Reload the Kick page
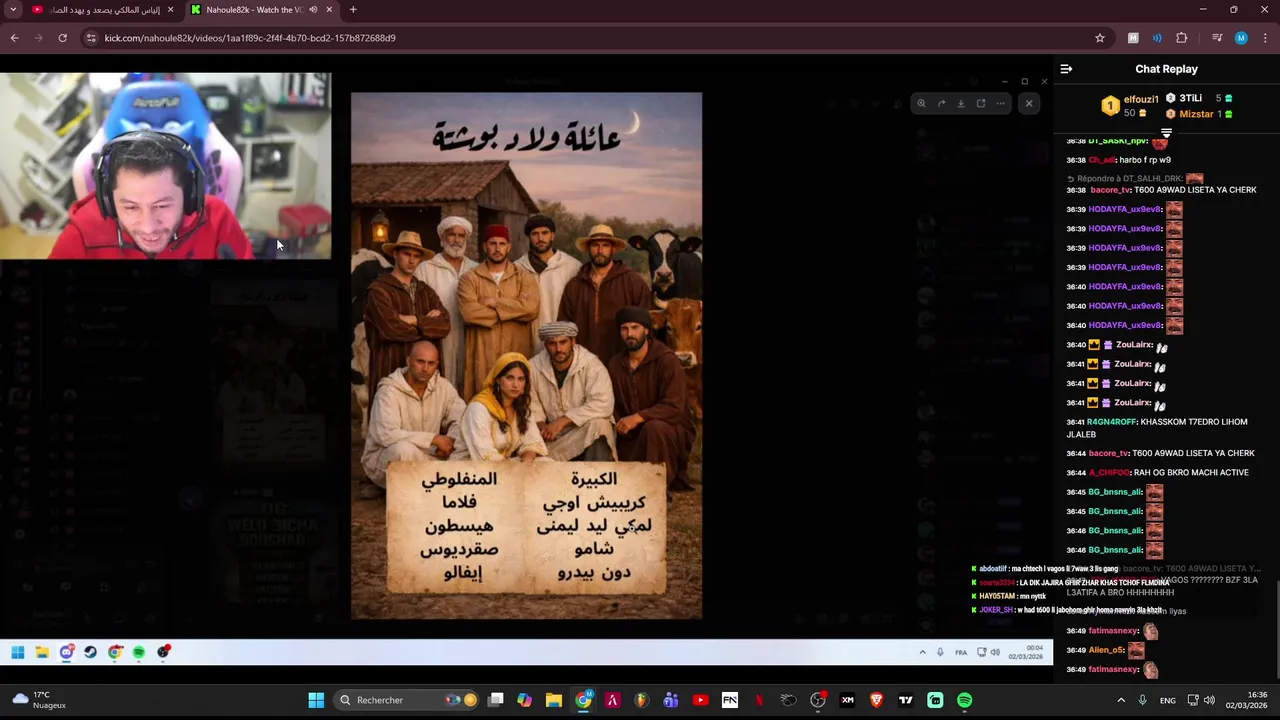The width and height of the screenshot is (1280, 720). tap(62, 38)
